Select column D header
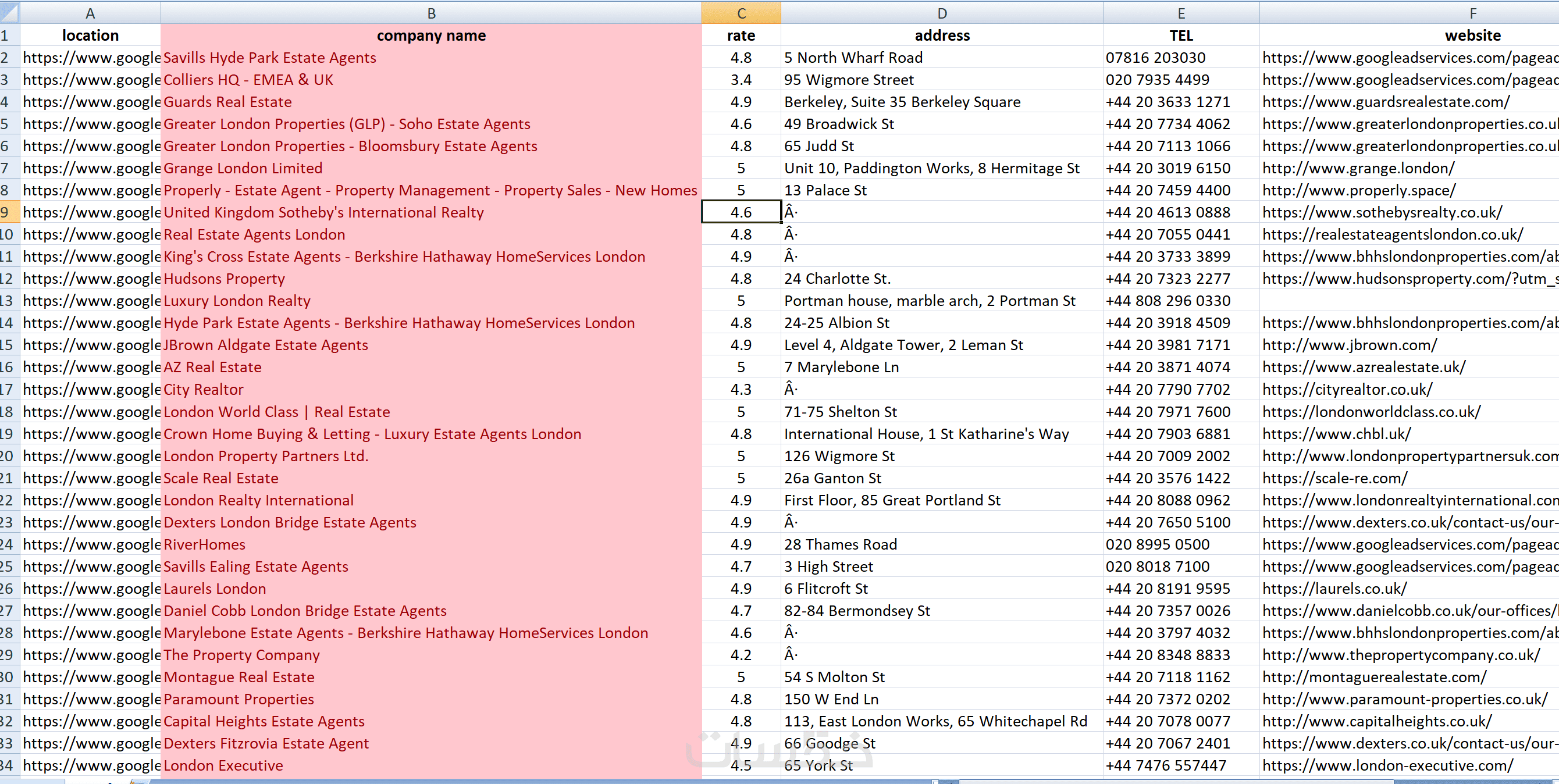The image size is (1559, 784). (x=942, y=13)
